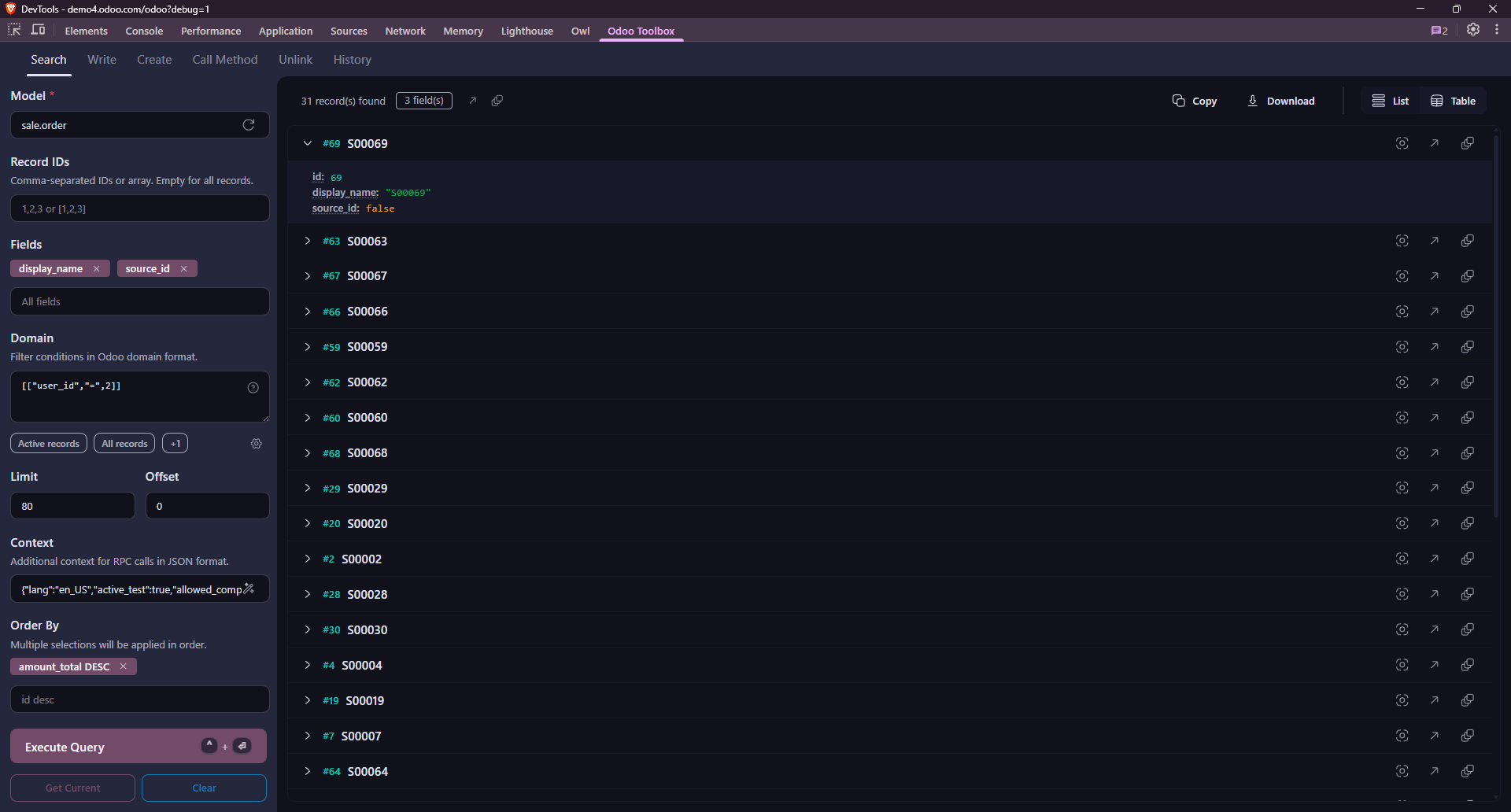
Task: Open the domain filter settings gear
Action: [x=256, y=443]
